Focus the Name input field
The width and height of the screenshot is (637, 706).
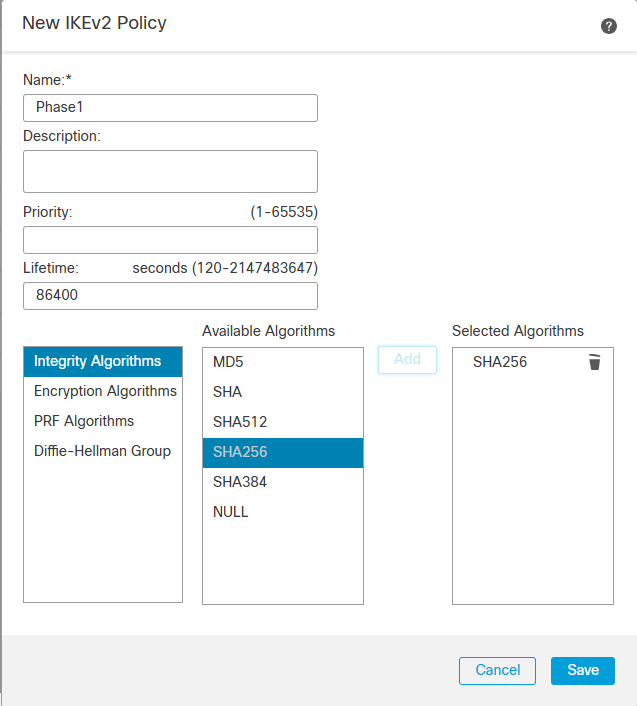point(170,108)
